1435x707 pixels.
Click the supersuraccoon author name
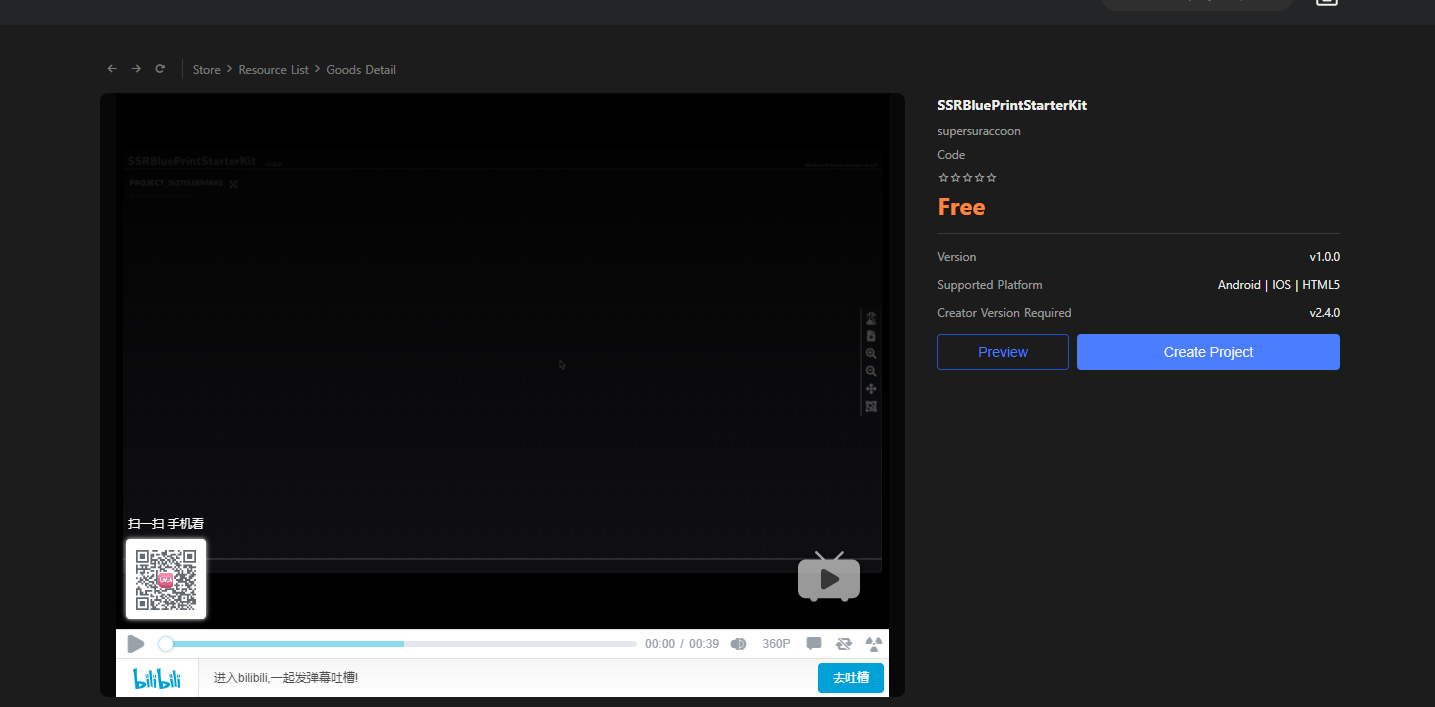click(x=979, y=131)
